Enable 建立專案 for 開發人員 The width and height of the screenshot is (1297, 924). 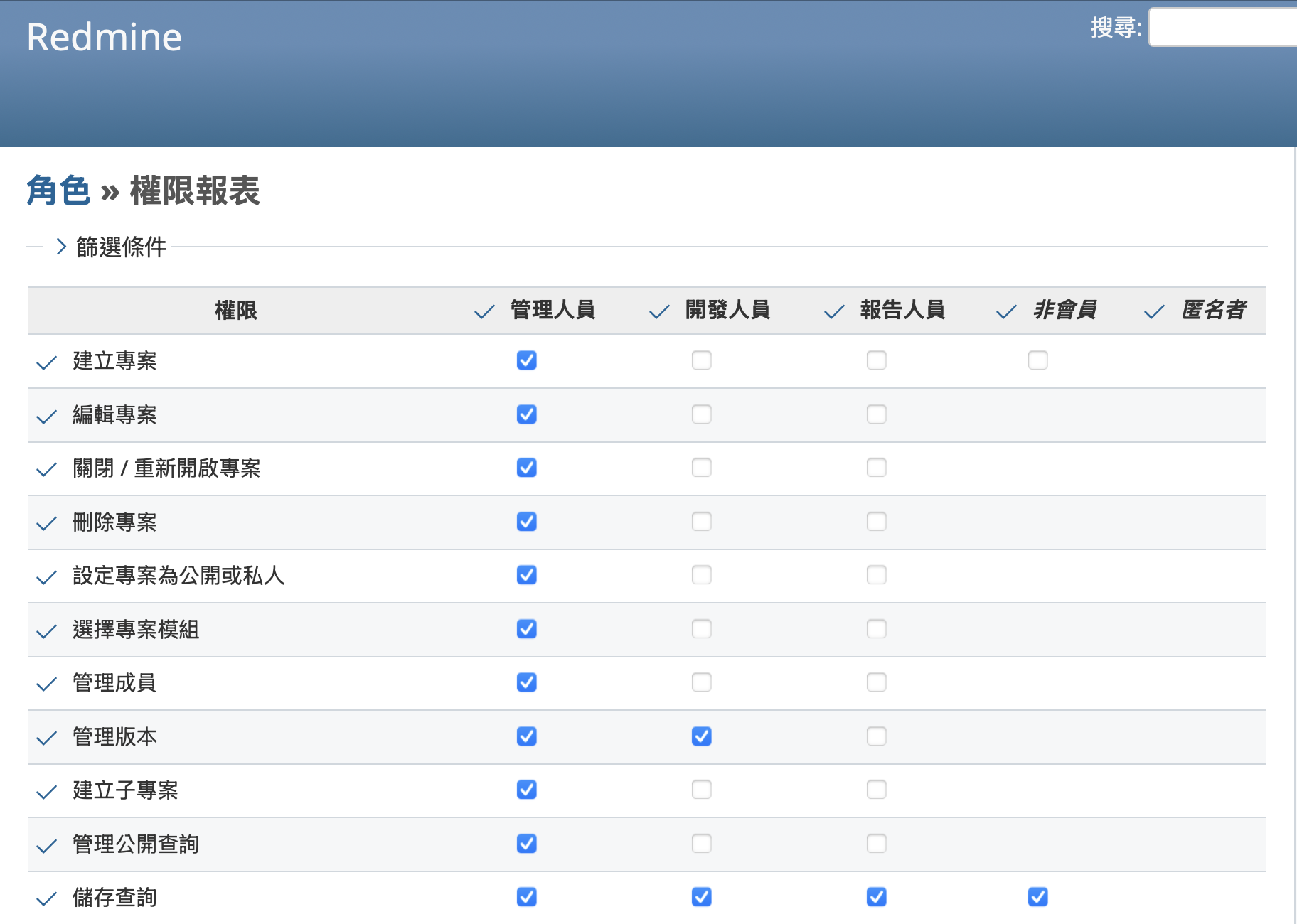(702, 360)
